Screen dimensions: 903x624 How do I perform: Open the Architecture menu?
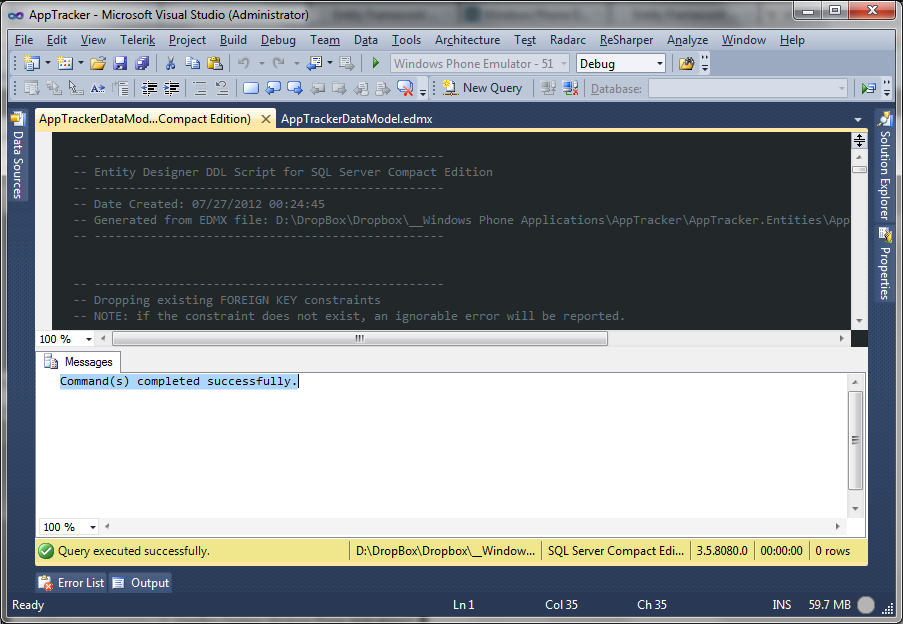467,40
